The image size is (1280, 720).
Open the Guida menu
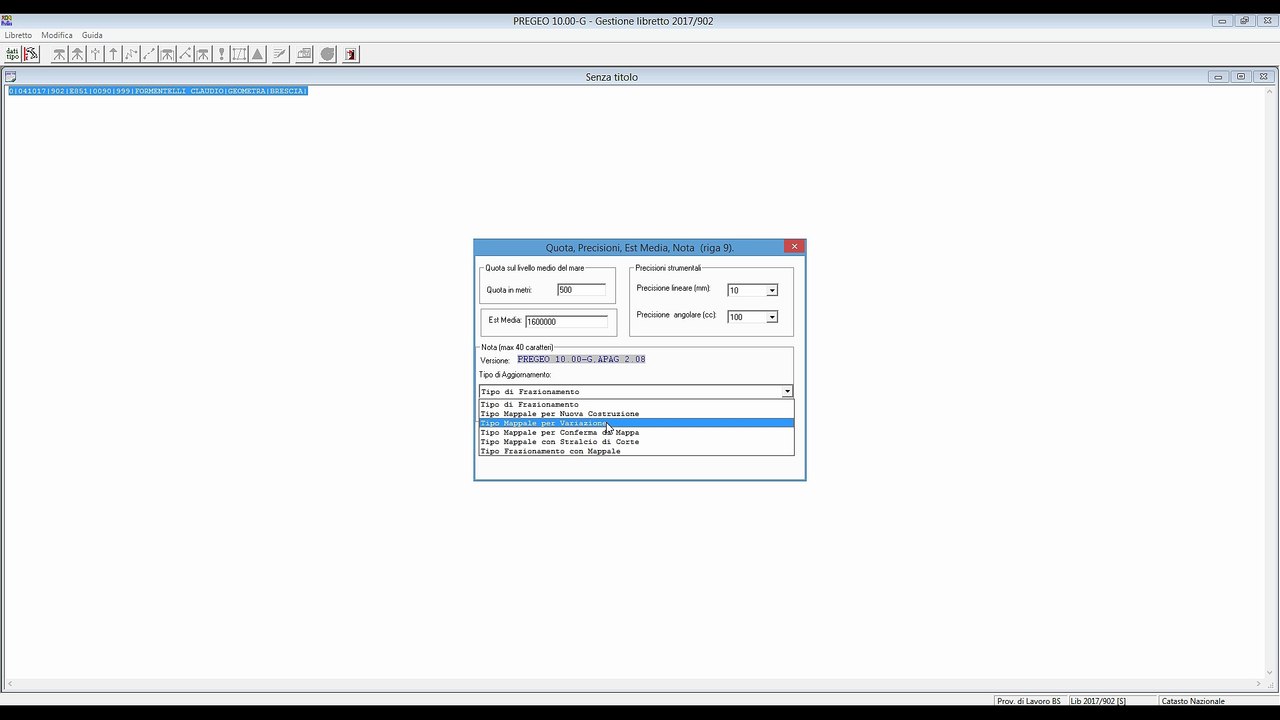point(92,35)
